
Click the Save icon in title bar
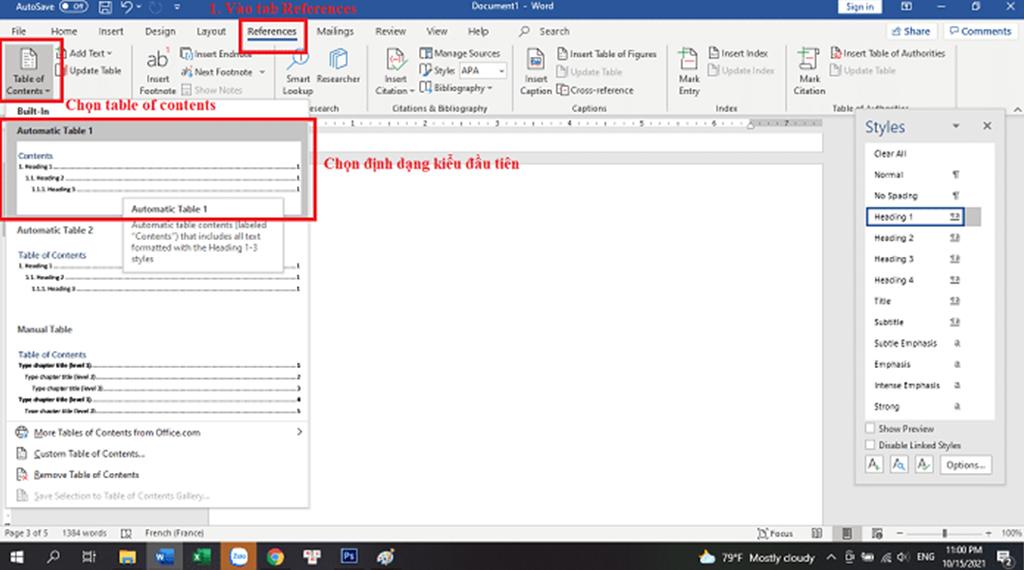point(104,7)
